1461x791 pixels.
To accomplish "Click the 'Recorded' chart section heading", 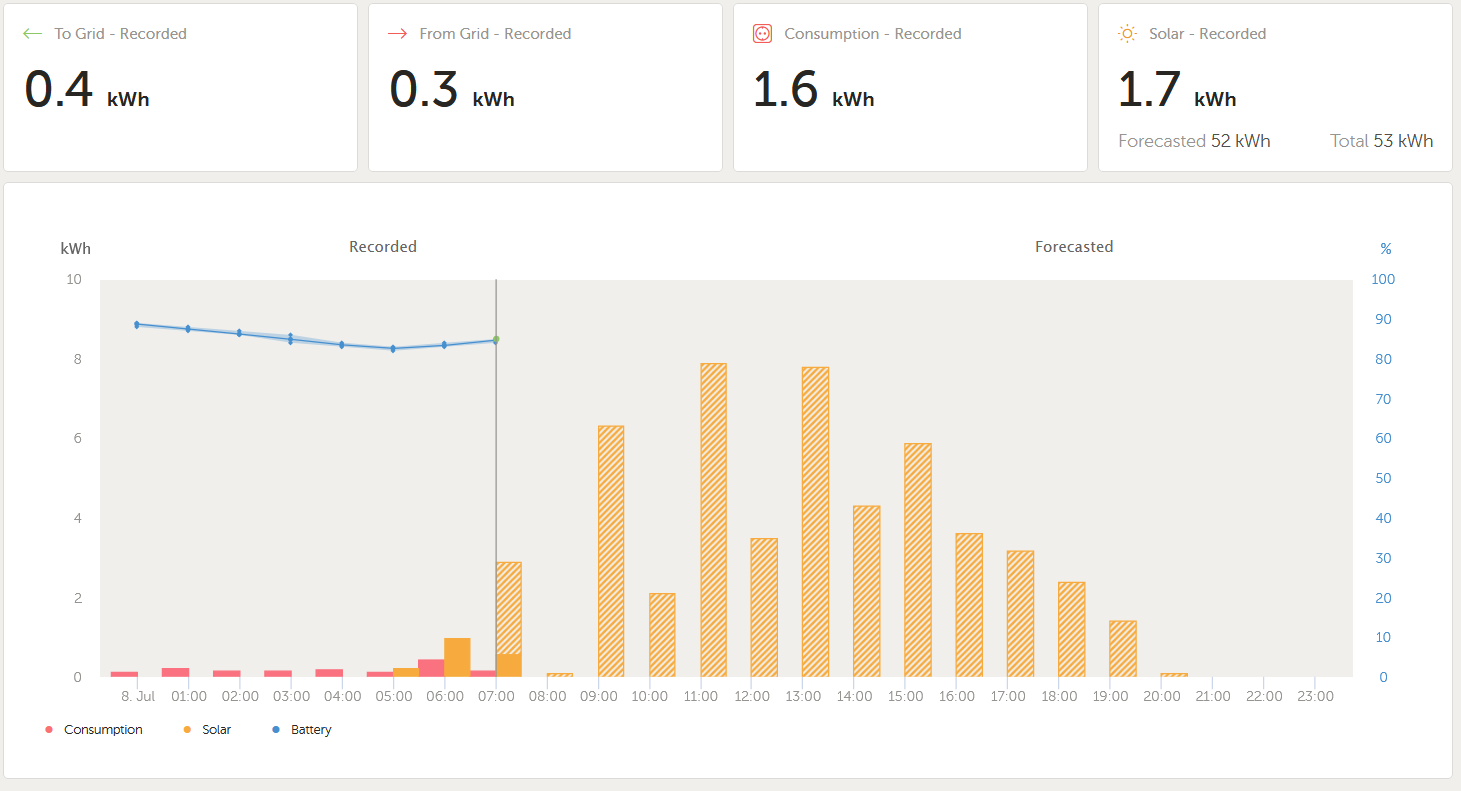I will point(383,247).
